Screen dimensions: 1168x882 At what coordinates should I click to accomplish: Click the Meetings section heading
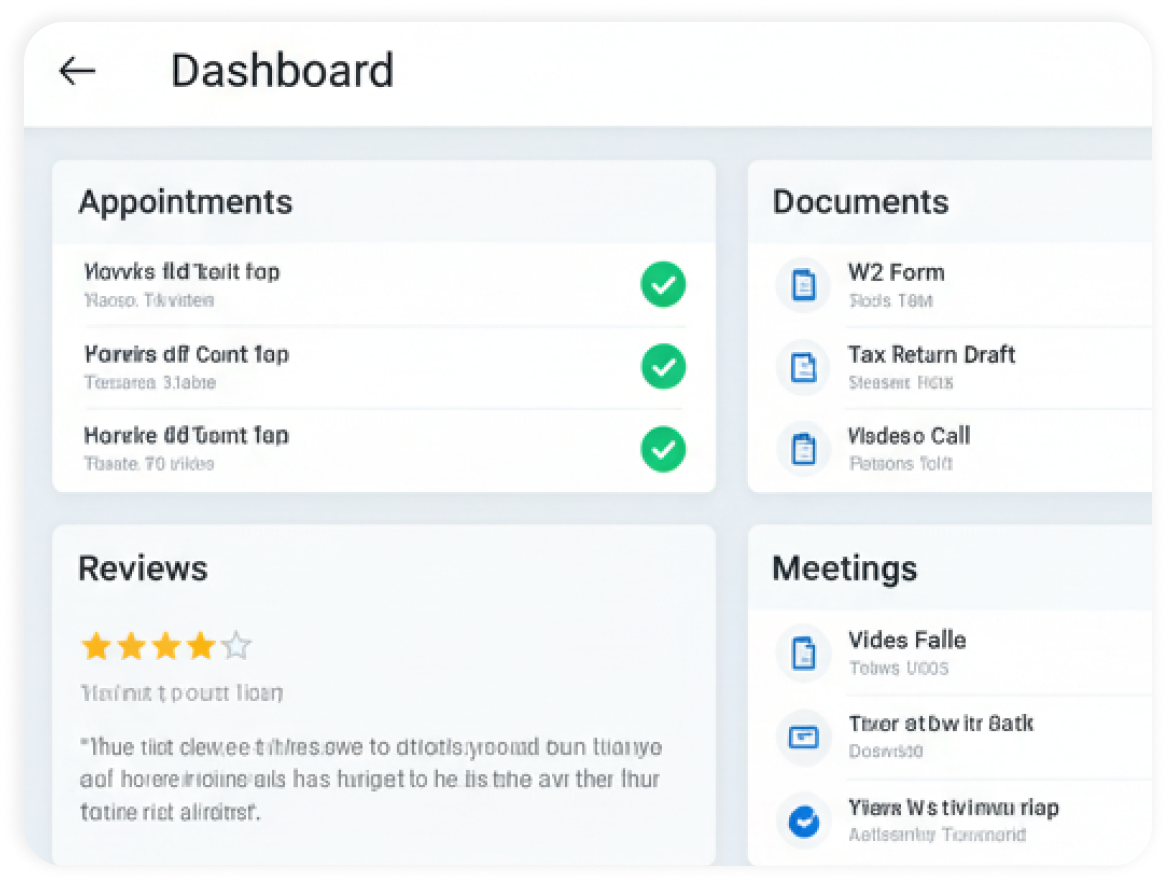click(x=844, y=568)
